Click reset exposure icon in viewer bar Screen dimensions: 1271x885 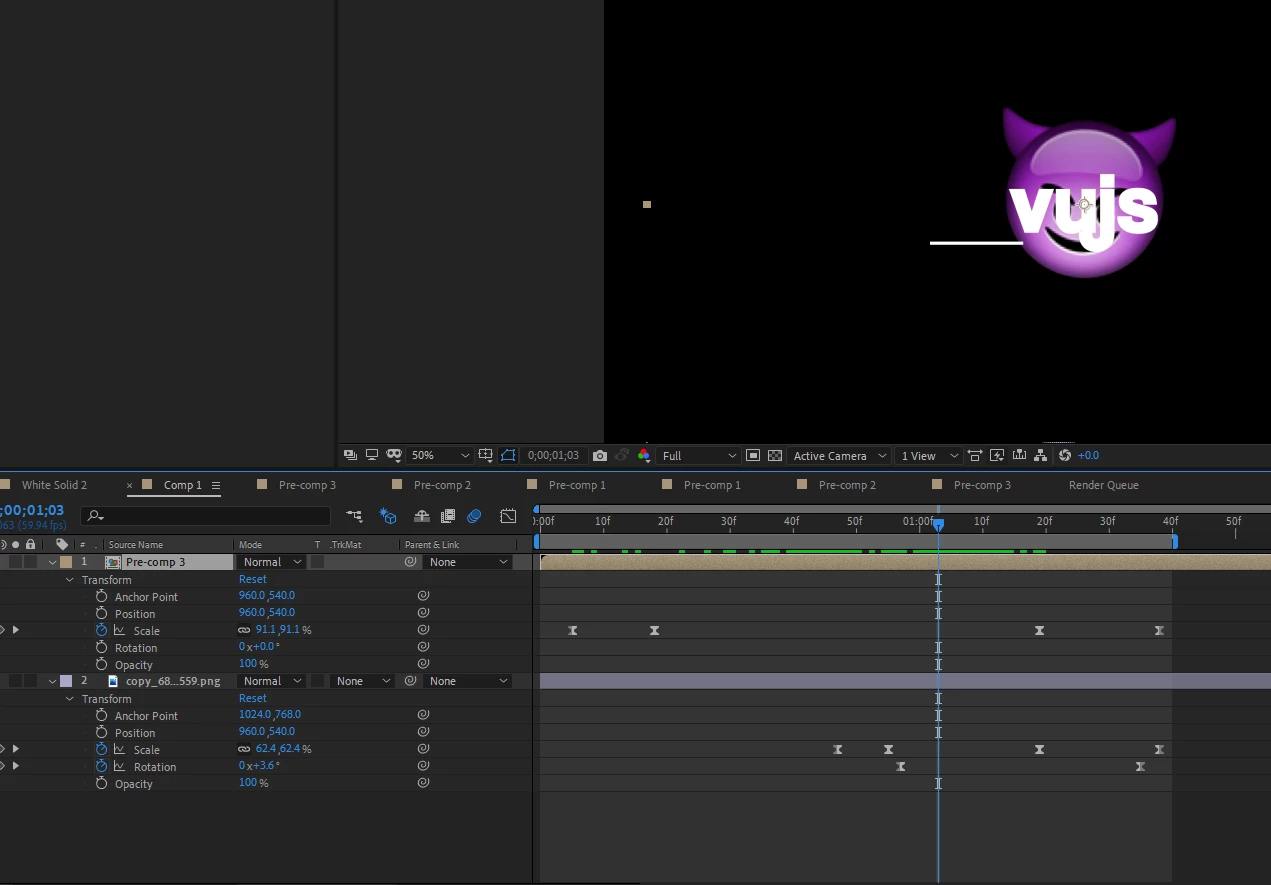click(1065, 455)
